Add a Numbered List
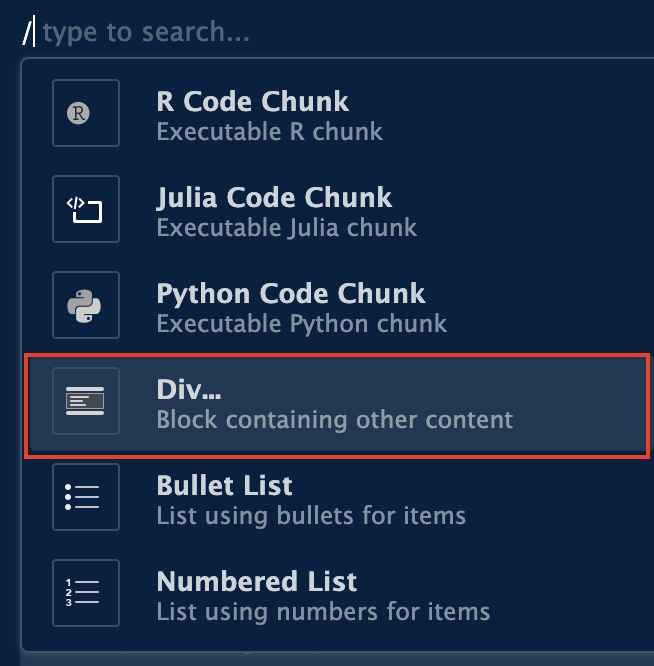This screenshot has height=666, width=654. pyautogui.click(x=256, y=582)
